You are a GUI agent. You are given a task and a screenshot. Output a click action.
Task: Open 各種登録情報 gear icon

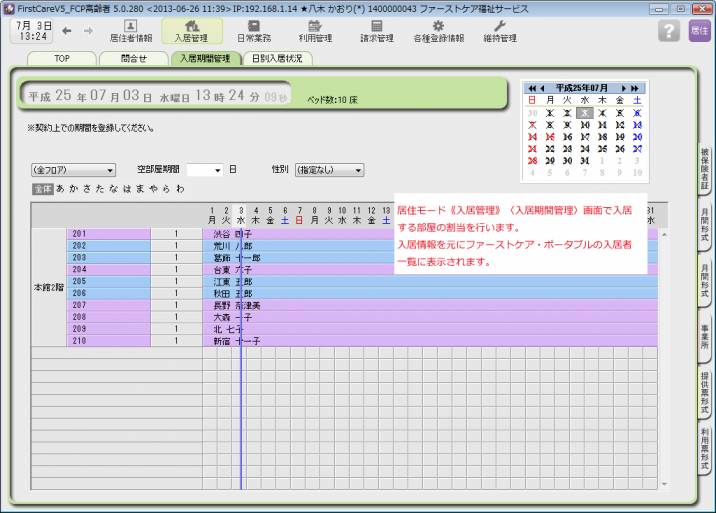click(x=438, y=31)
